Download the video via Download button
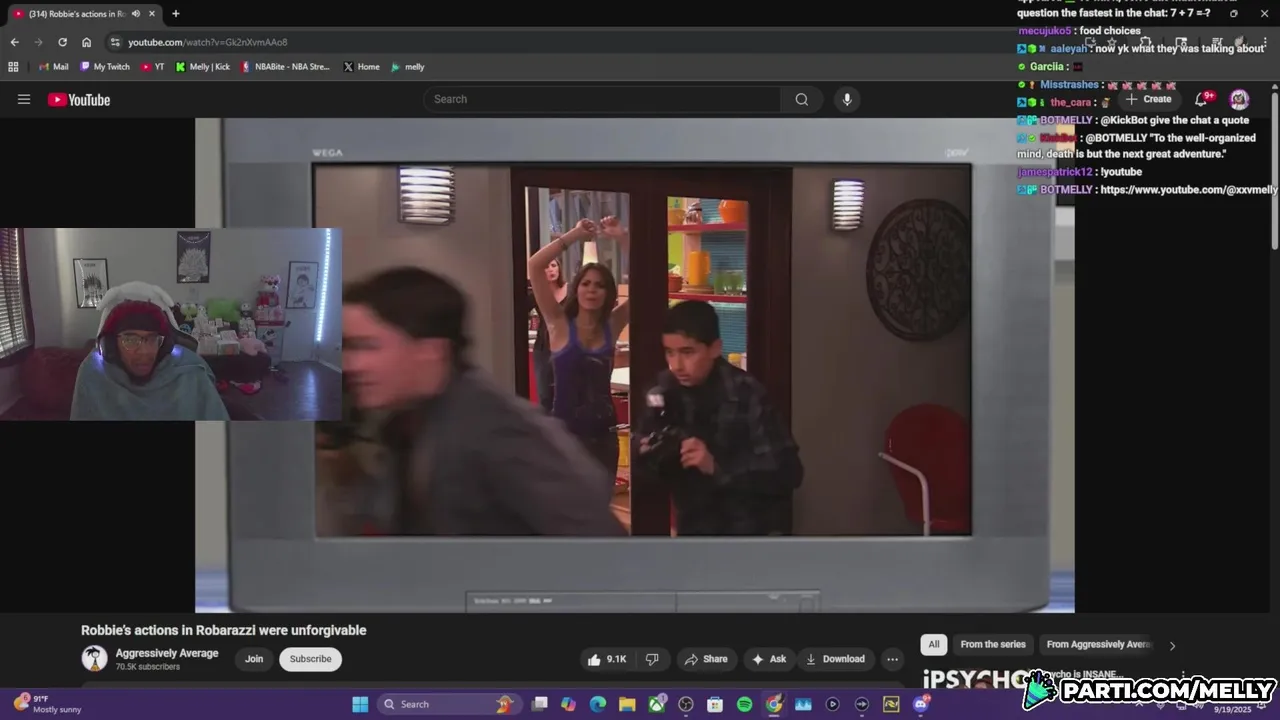The height and width of the screenshot is (720, 1280). [835, 659]
